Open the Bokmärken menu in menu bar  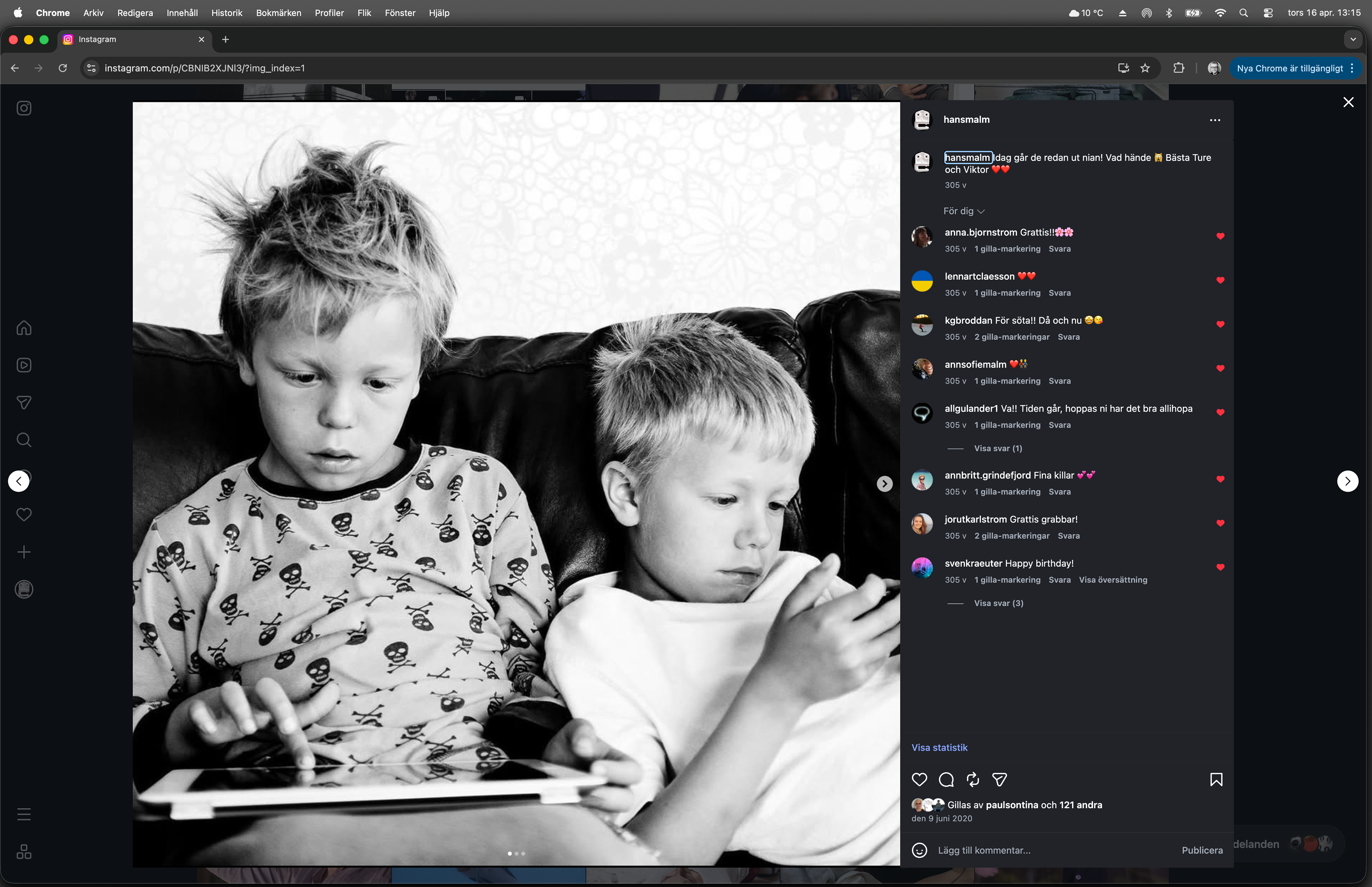(x=278, y=13)
